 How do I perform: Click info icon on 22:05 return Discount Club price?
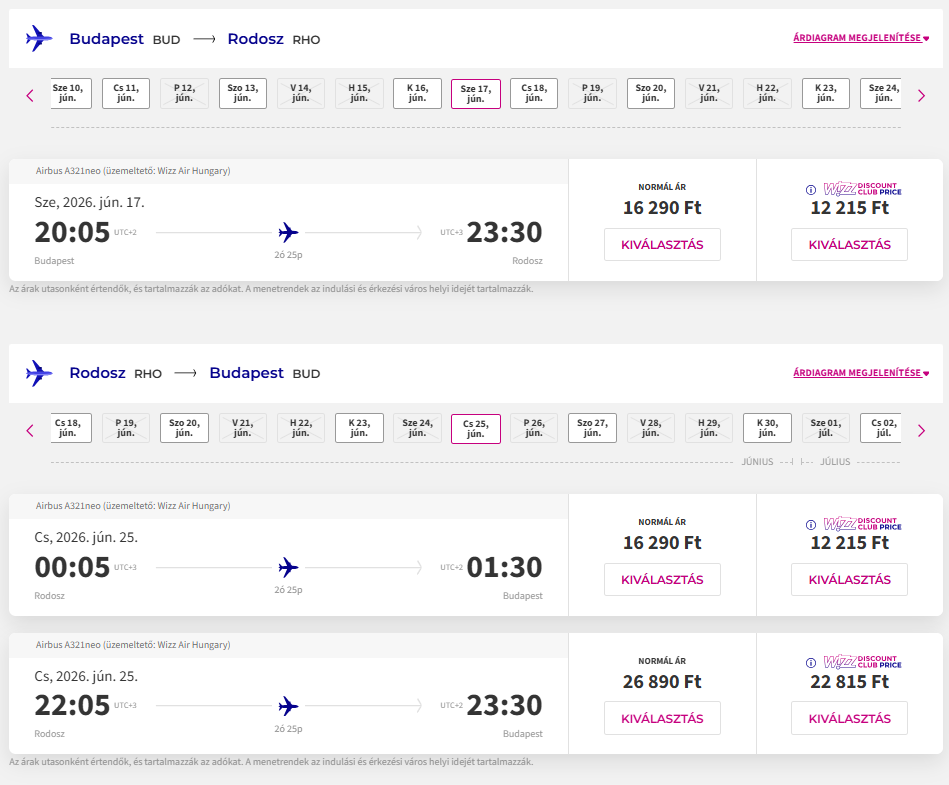click(x=810, y=663)
